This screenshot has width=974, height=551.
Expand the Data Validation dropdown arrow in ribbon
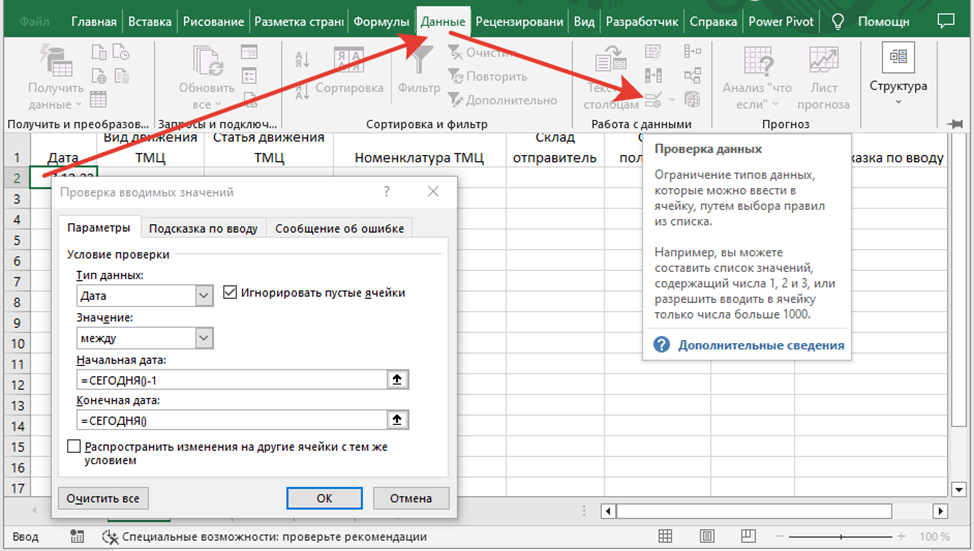pos(671,99)
